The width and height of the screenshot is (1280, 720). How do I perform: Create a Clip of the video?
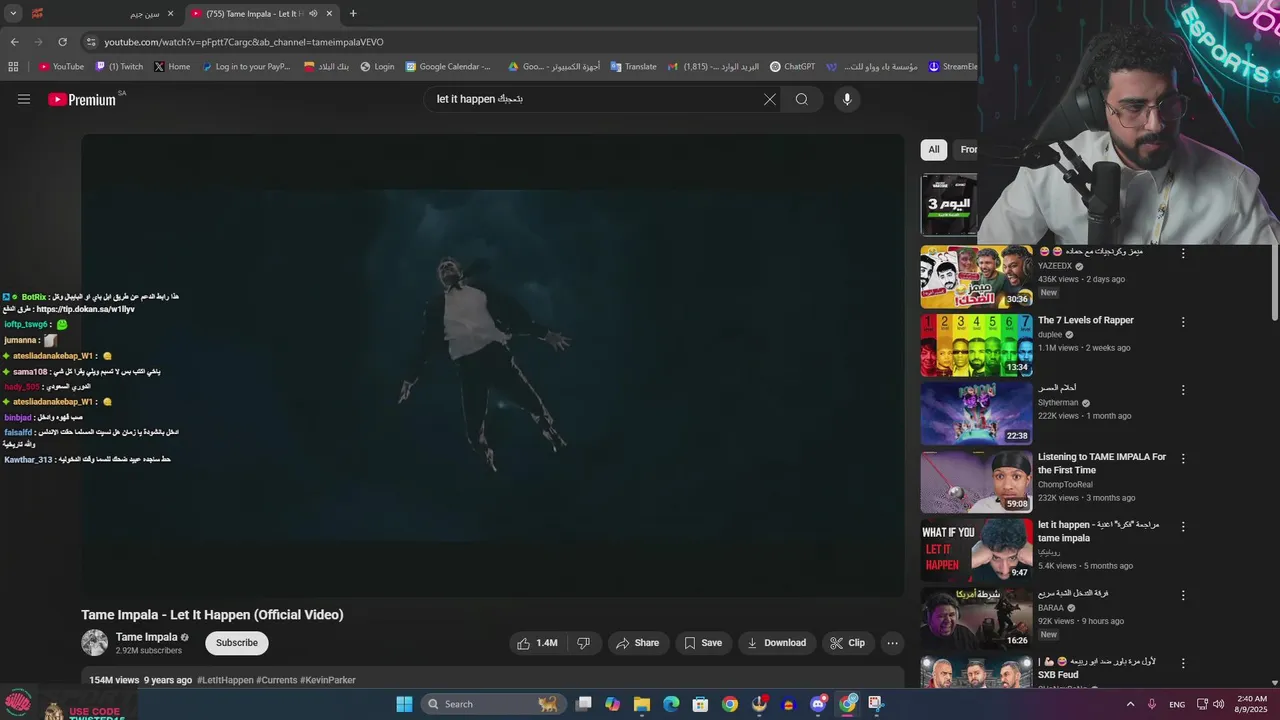pyautogui.click(x=847, y=643)
